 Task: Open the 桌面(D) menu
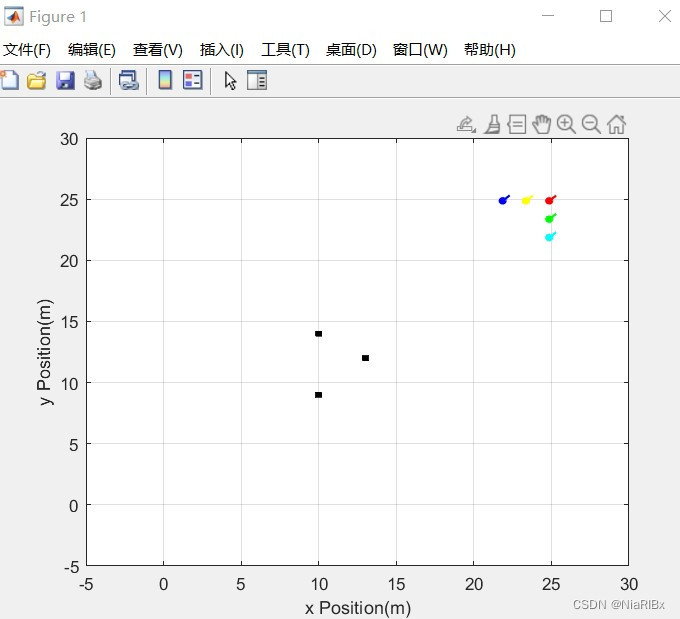pos(351,50)
